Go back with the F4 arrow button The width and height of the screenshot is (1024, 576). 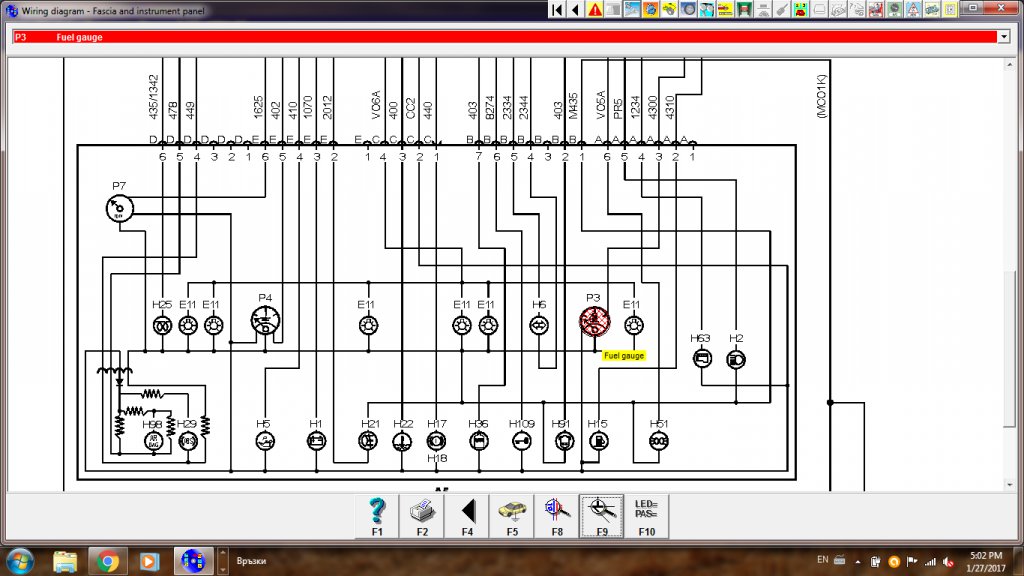coord(467,516)
